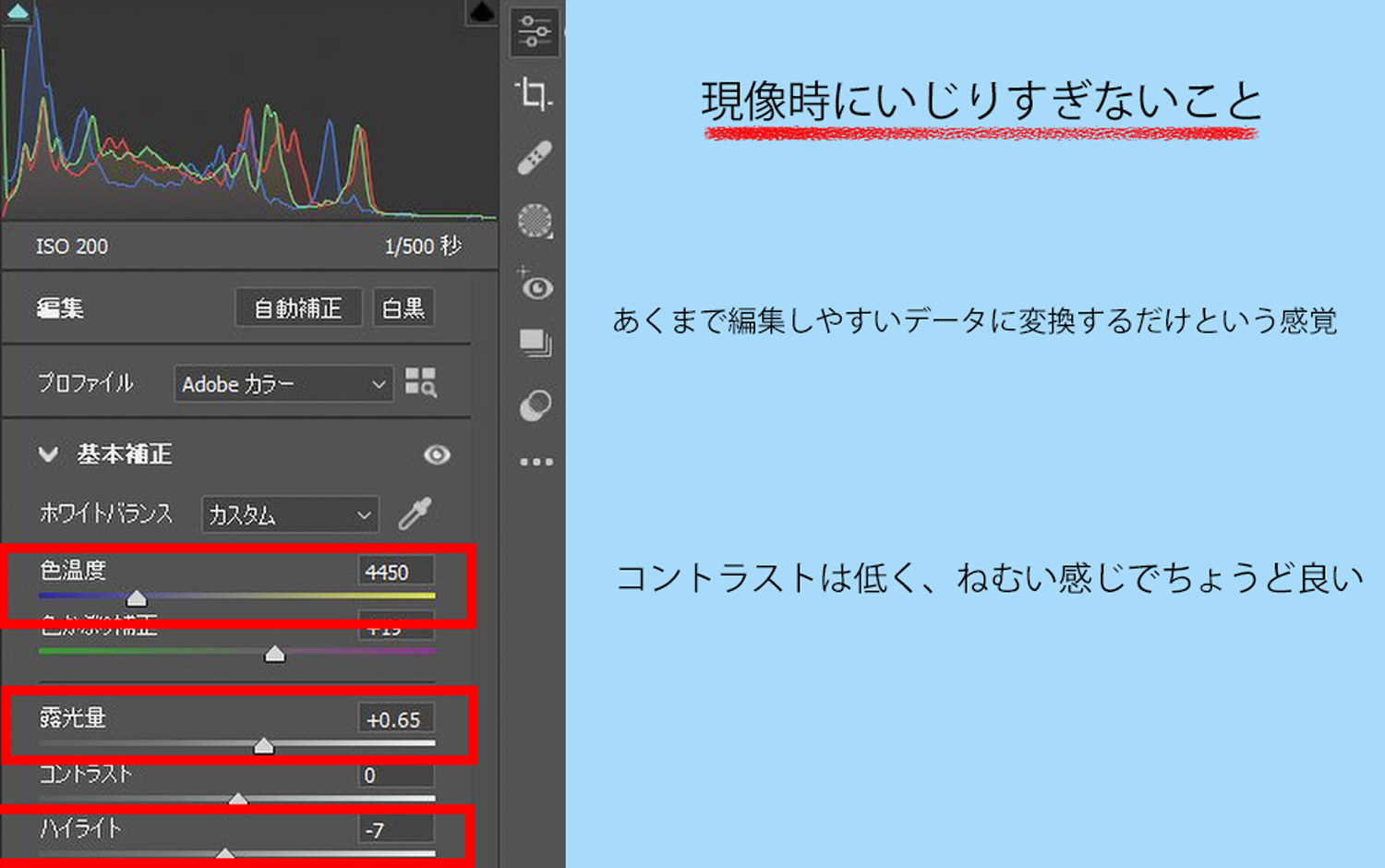Collapse the 基本補正 section chevron
1385x868 pixels.
click(x=48, y=454)
